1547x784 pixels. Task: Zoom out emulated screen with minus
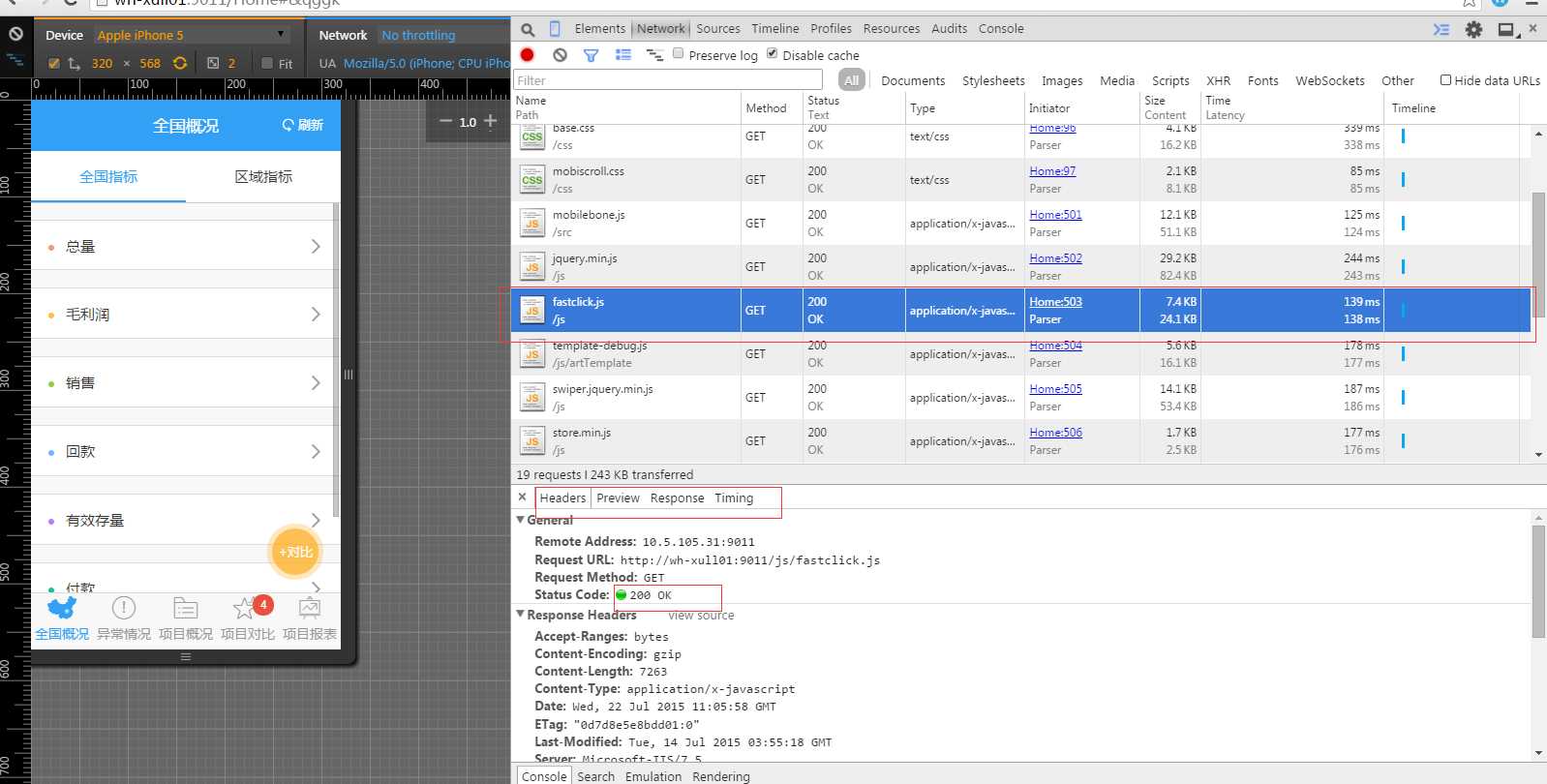(x=445, y=121)
